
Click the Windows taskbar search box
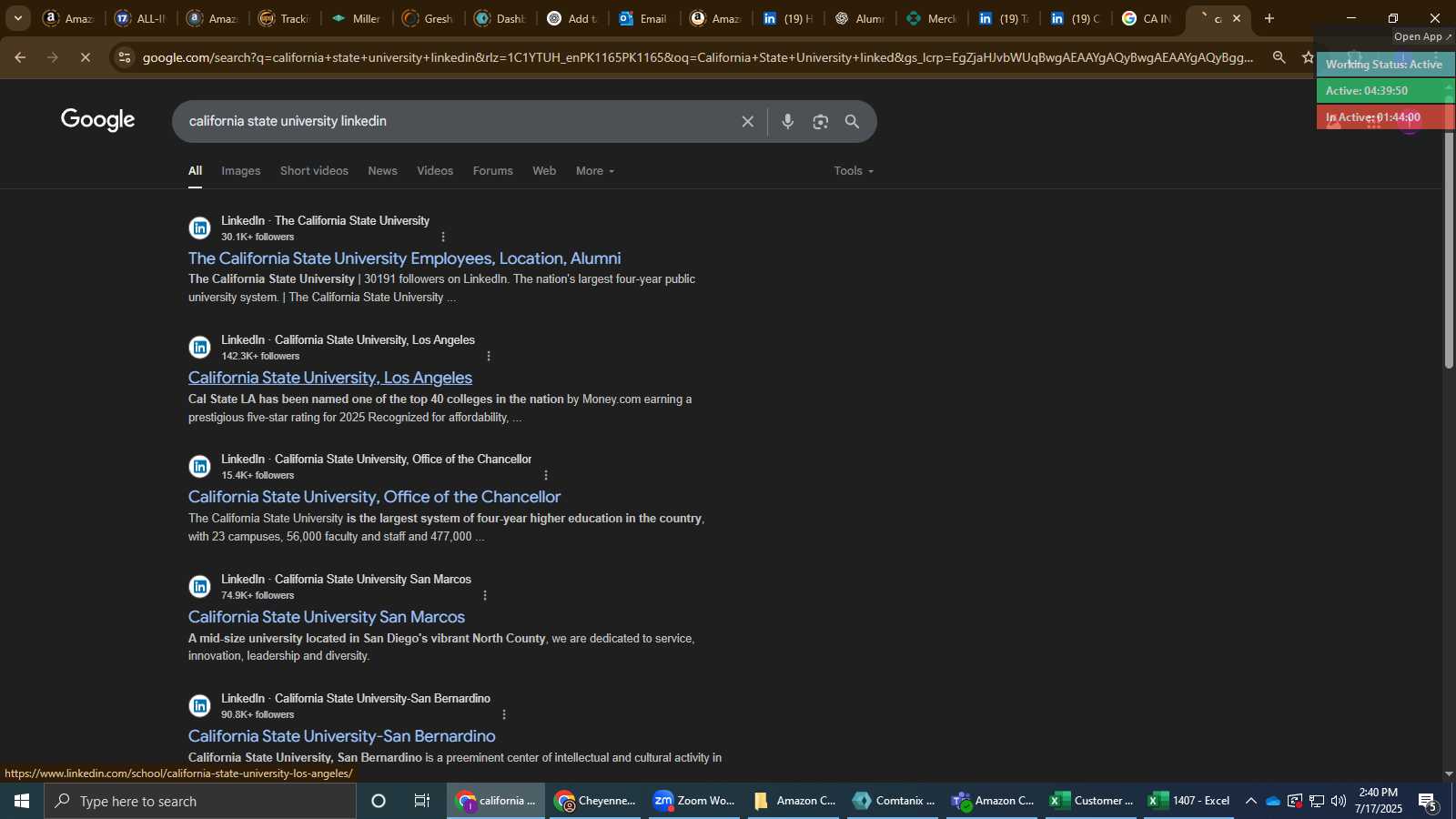point(200,801)
